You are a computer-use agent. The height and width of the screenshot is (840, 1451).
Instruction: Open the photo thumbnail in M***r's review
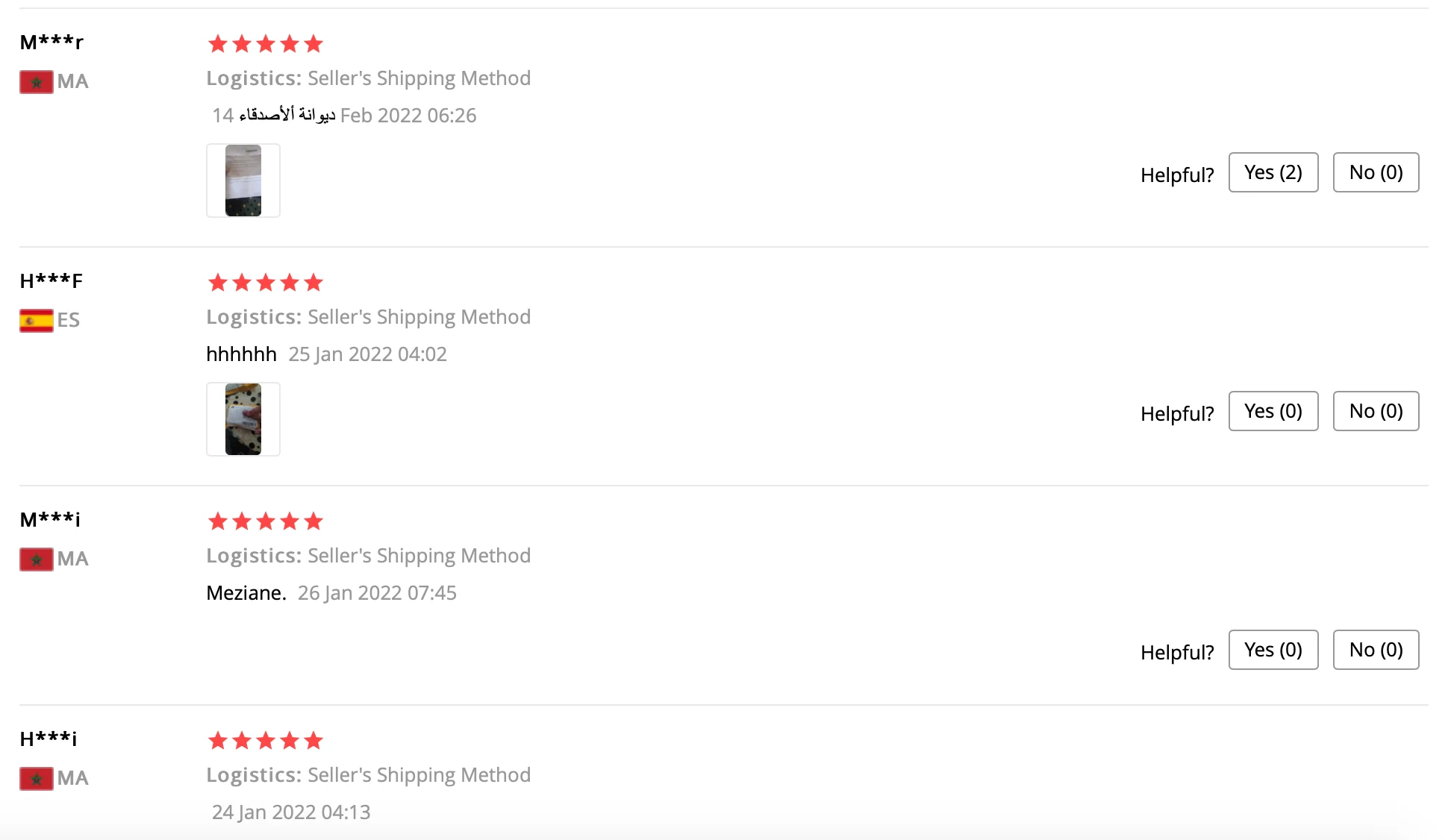click(x=243, y=181)
